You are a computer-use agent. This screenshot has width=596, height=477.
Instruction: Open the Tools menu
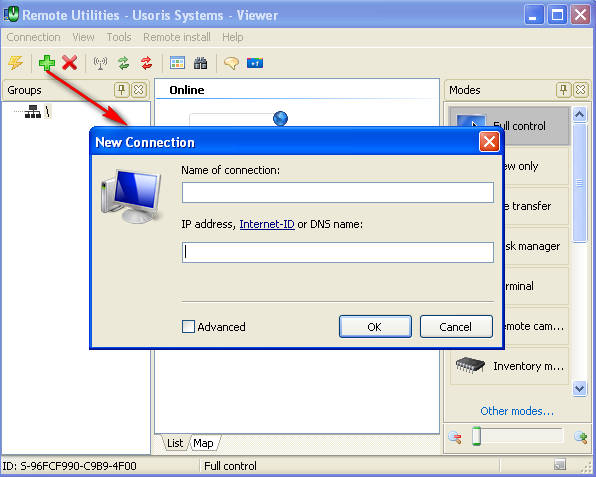[x=119, y=37]
